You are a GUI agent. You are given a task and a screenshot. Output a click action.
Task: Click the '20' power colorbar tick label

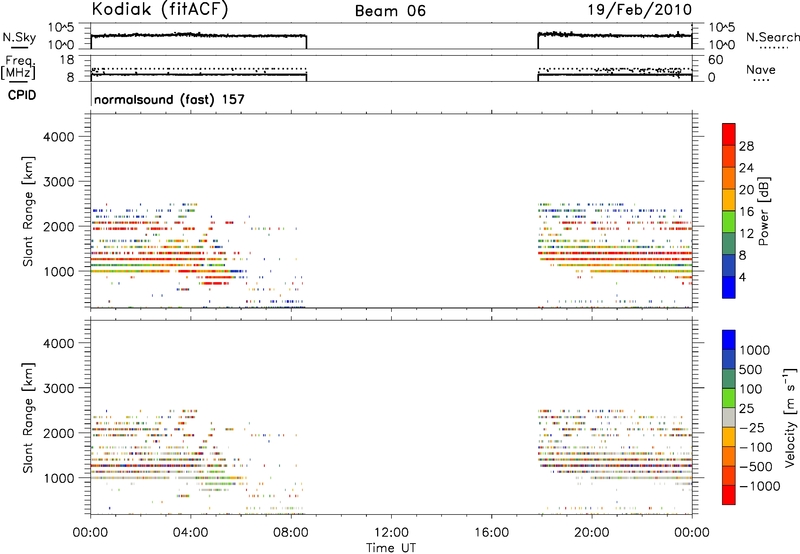[746, 190]
